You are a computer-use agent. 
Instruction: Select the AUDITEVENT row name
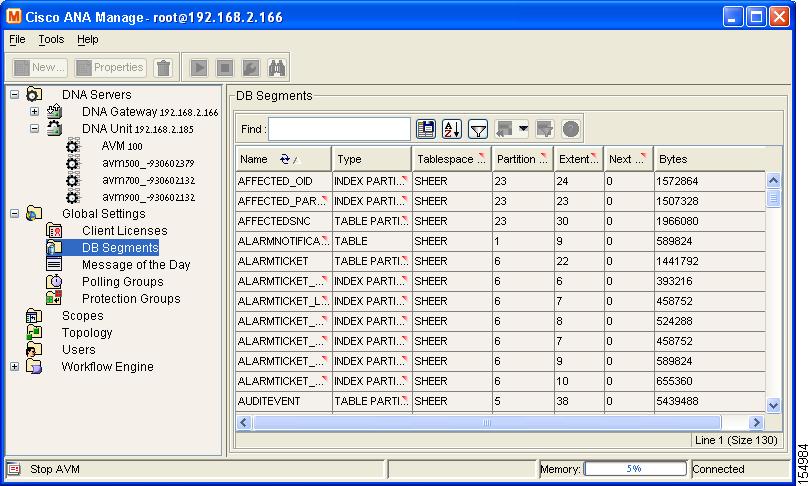pyautogui.click(x=269, y=402)
